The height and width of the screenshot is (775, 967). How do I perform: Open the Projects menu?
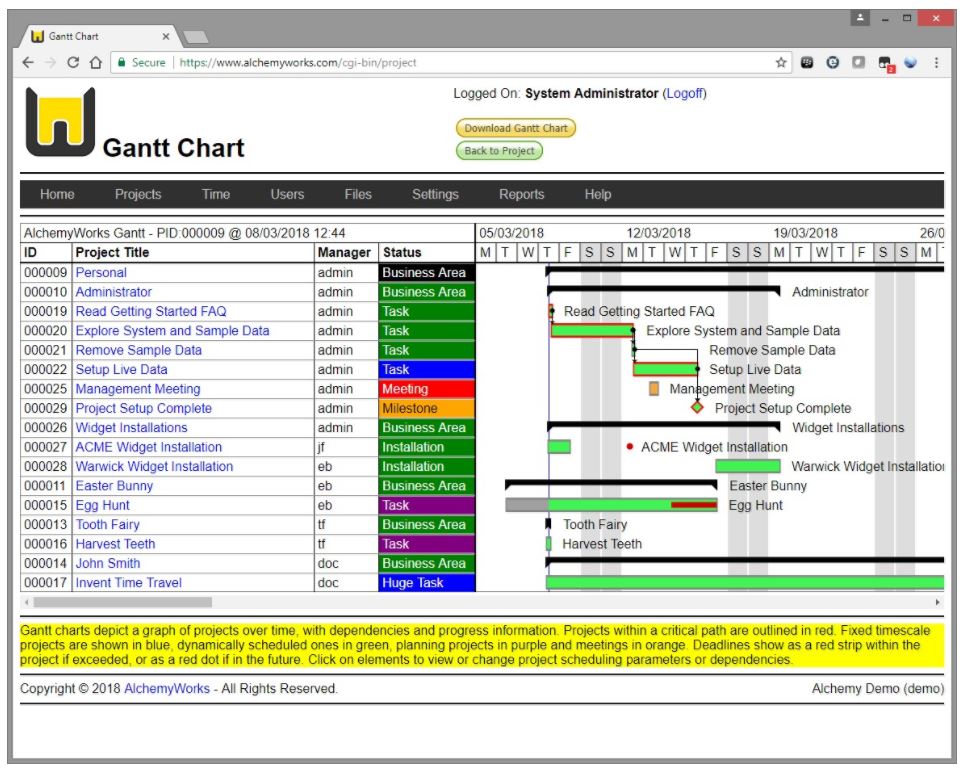pos(138,194)
